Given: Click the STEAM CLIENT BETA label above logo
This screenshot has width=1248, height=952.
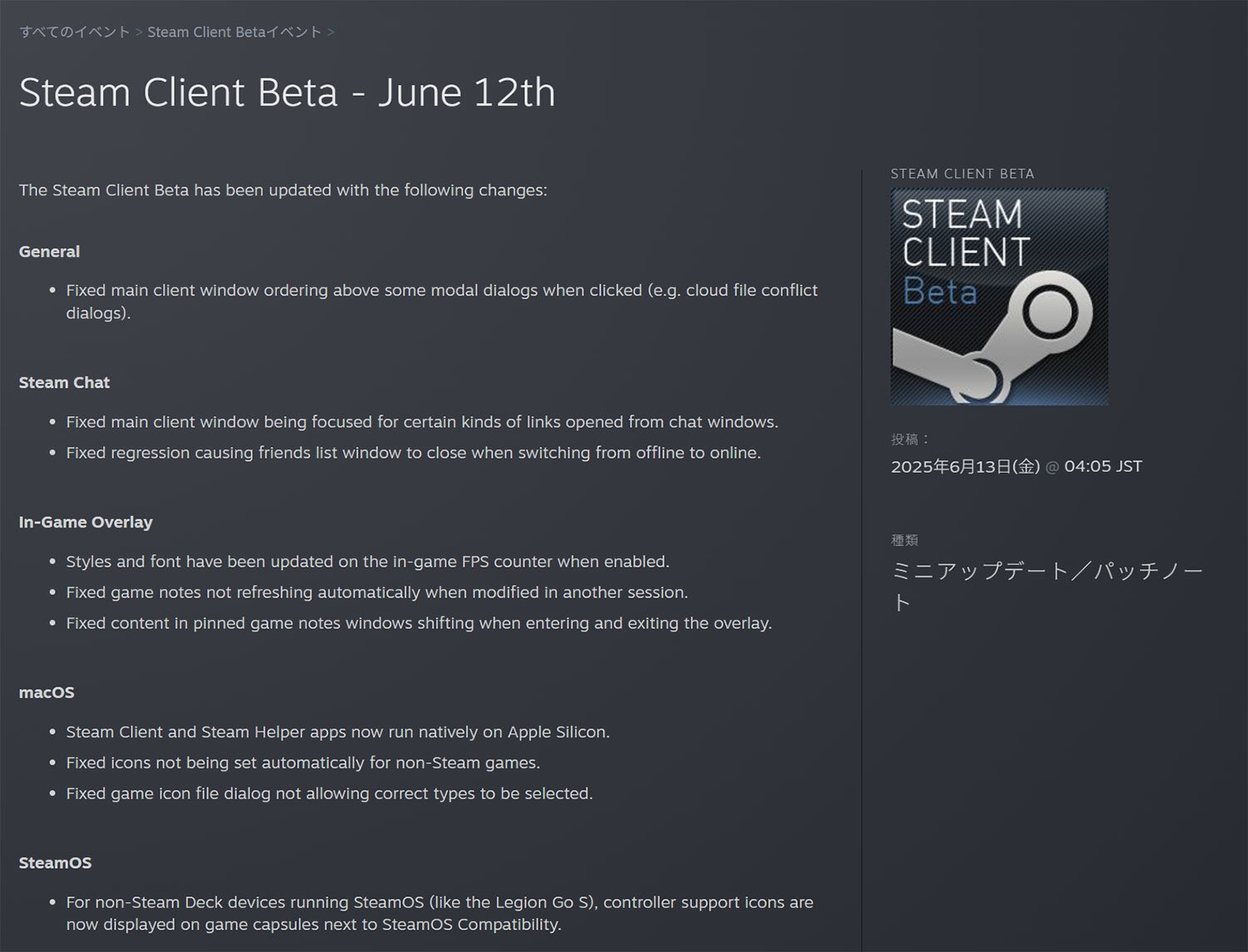Looking at the screenshot, I should [x=962, y=174].
